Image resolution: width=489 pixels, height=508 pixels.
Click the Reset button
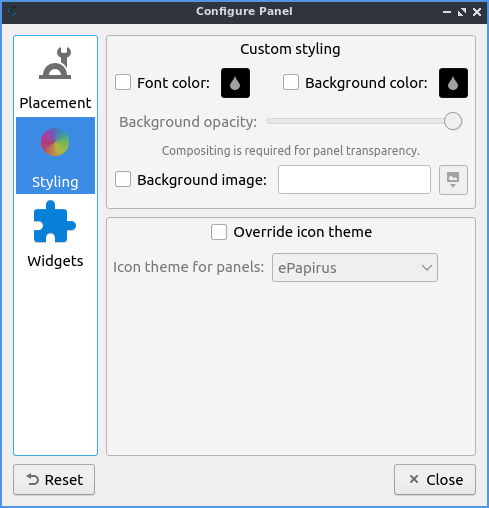coord(54,480)
